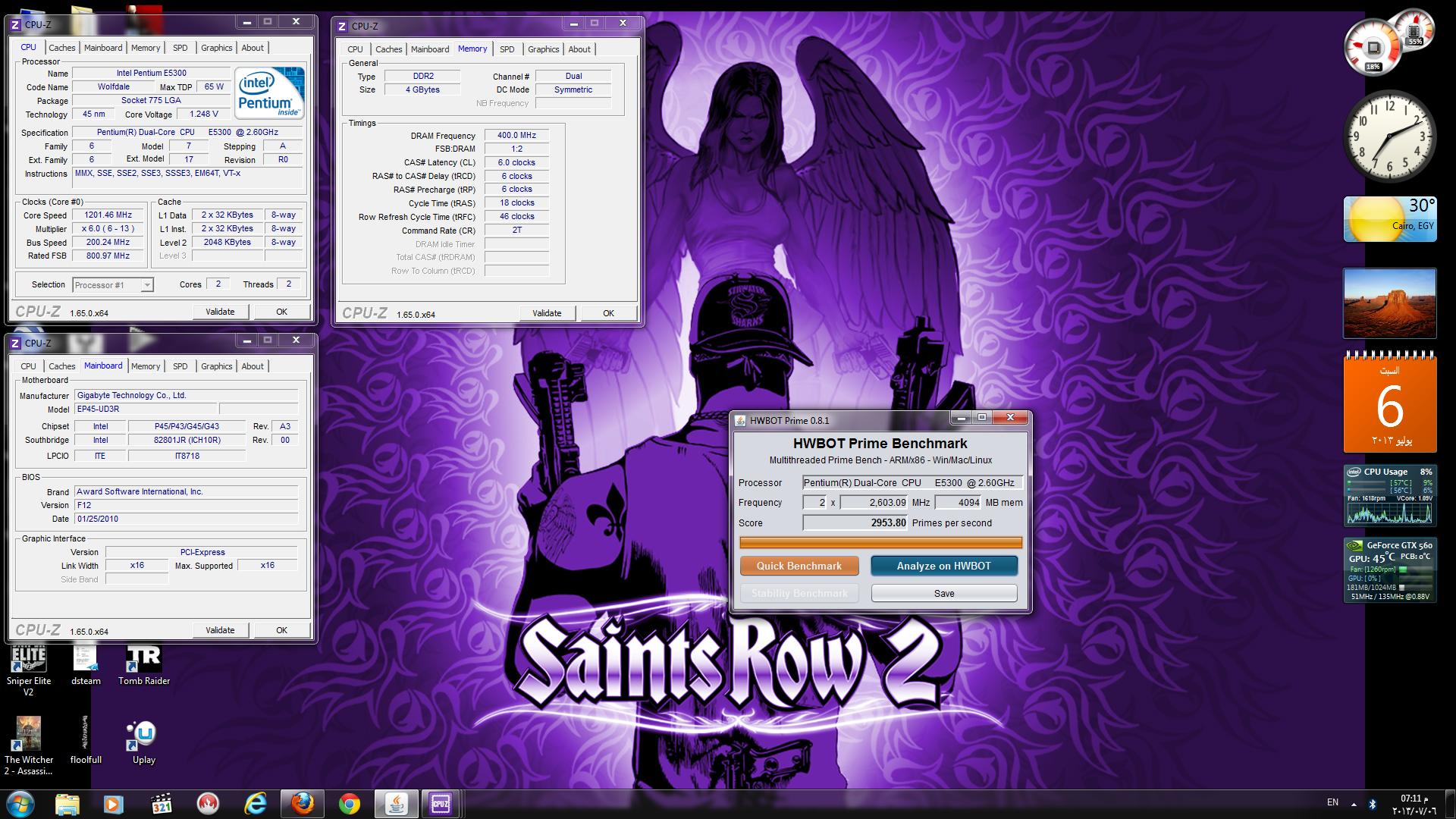Click the Intel Pentium inside logo

pos(270,93)
